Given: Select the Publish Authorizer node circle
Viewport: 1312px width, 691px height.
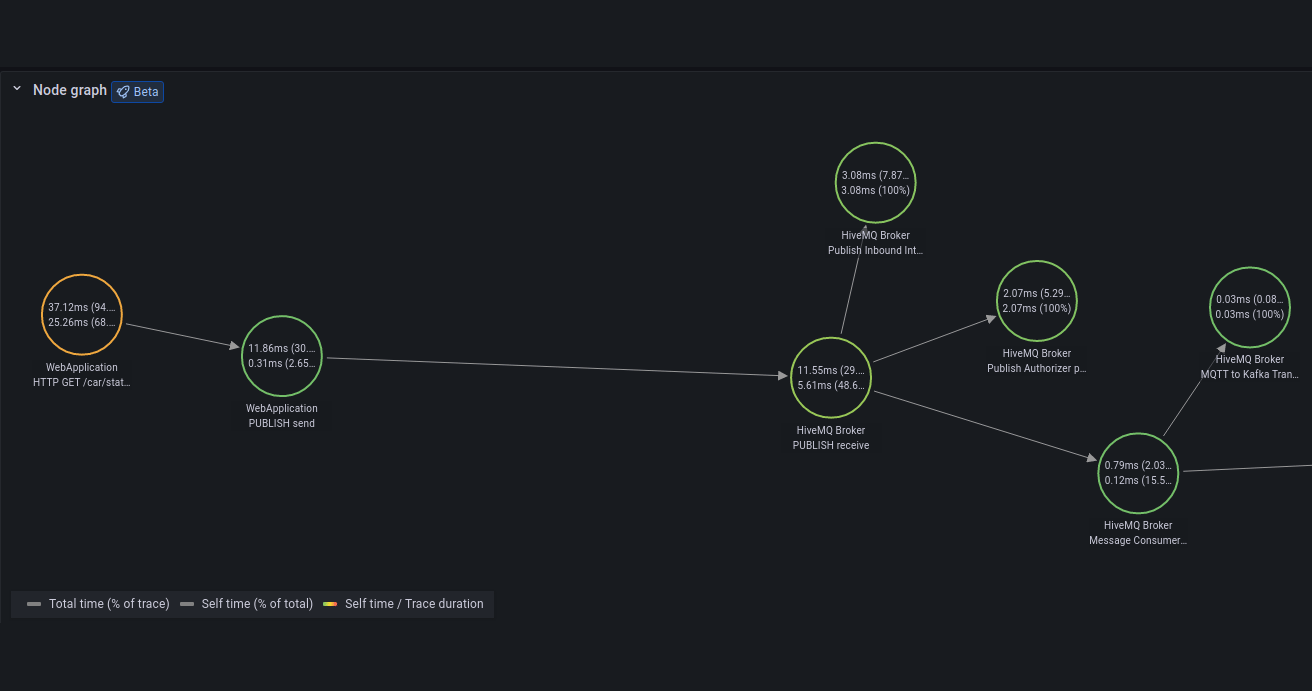Looking at the screenshot, I should click(1037, 300).
